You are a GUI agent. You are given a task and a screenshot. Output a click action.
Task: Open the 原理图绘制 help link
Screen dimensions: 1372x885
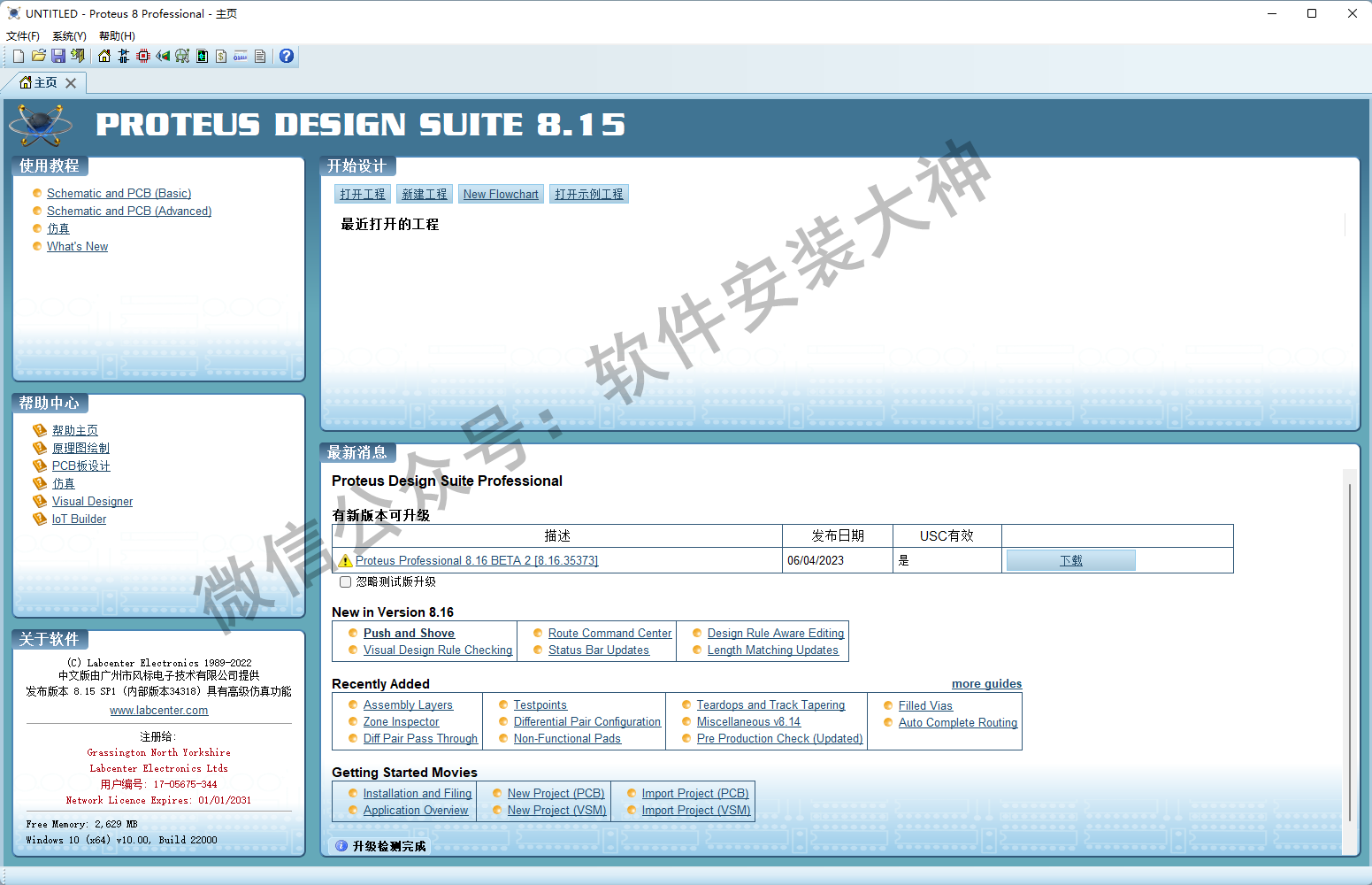coord(80,448)
